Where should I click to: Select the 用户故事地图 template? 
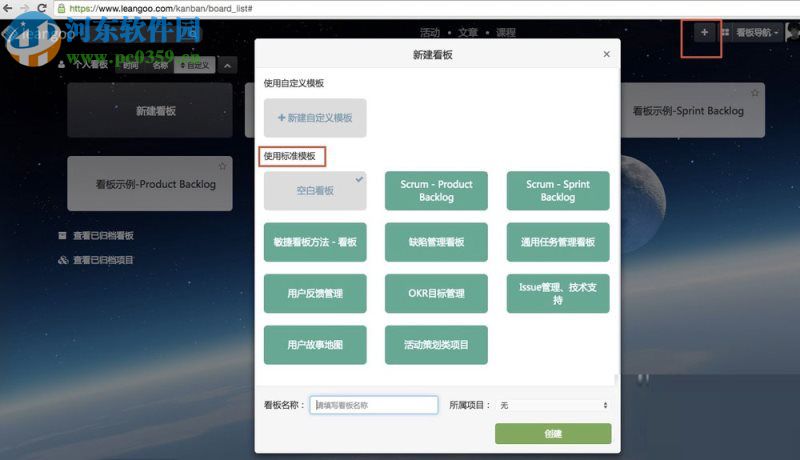[315, 345]
